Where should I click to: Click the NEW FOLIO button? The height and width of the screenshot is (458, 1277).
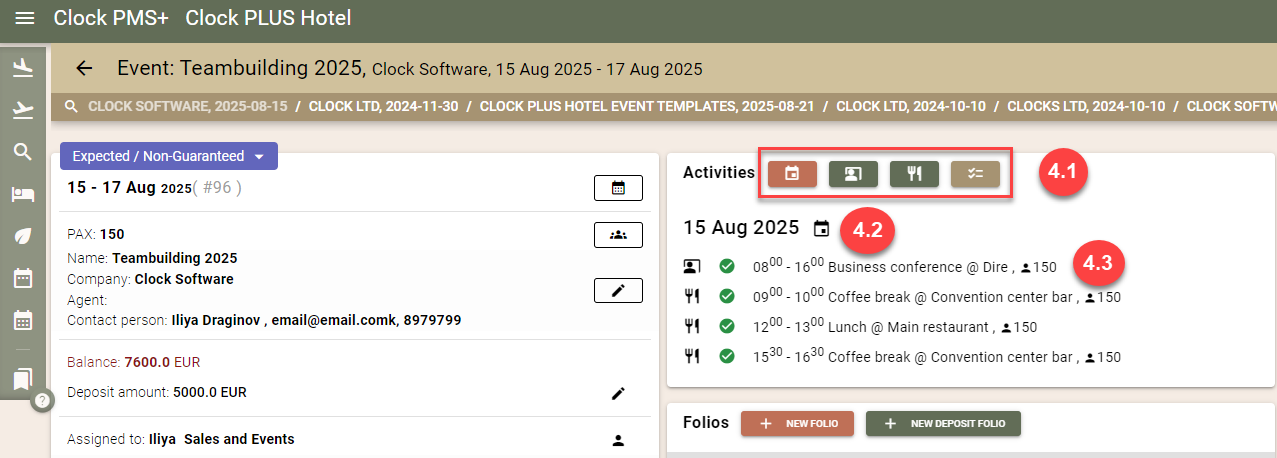point(797,424)
